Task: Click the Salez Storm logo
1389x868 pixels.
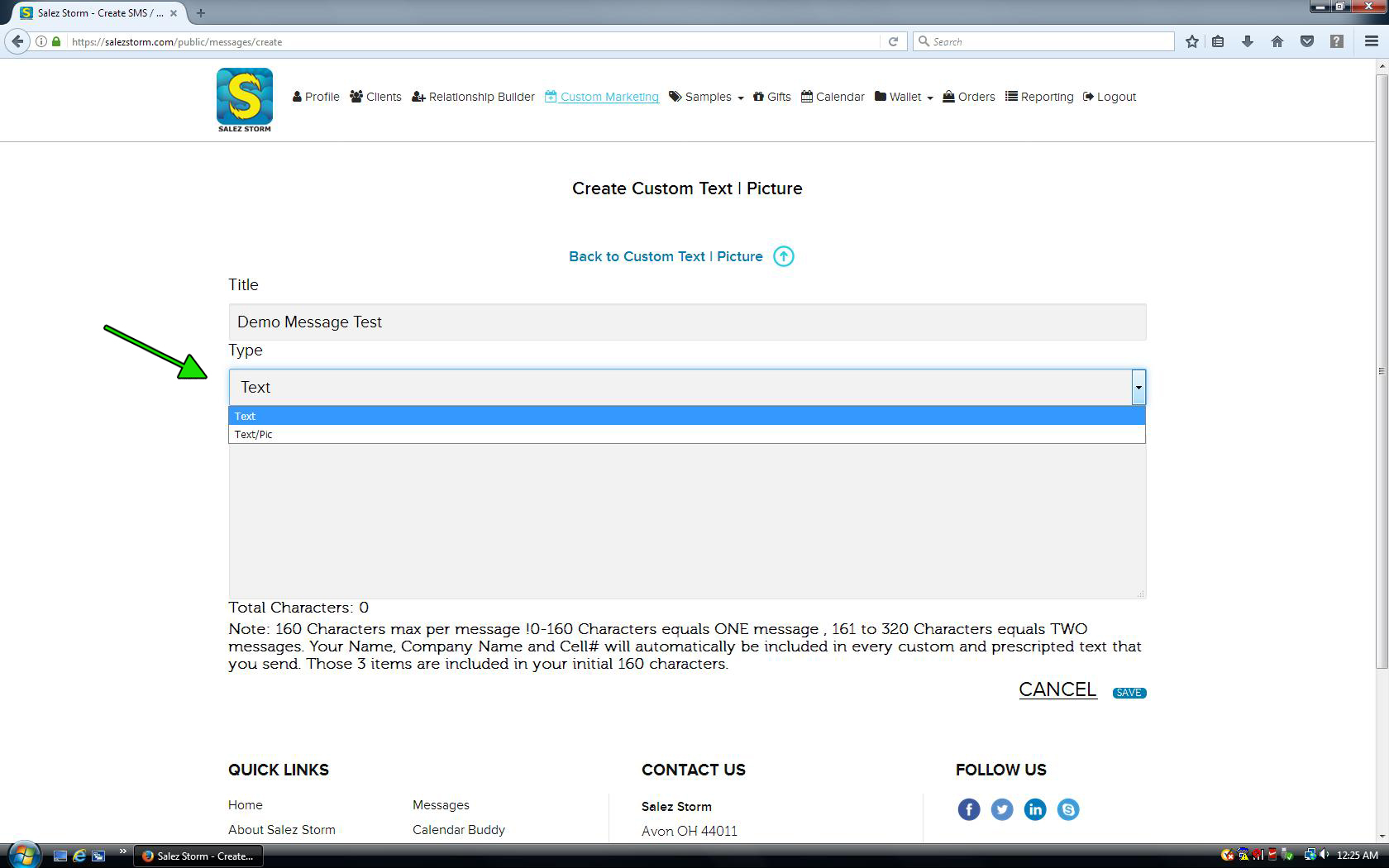Action: [x=244, y=99]
